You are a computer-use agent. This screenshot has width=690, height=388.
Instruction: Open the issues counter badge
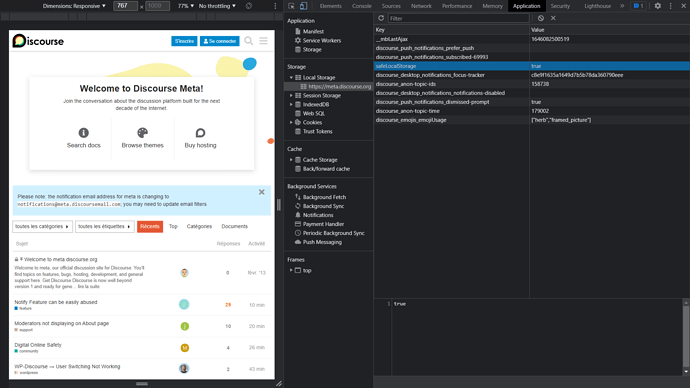[638, 6]
